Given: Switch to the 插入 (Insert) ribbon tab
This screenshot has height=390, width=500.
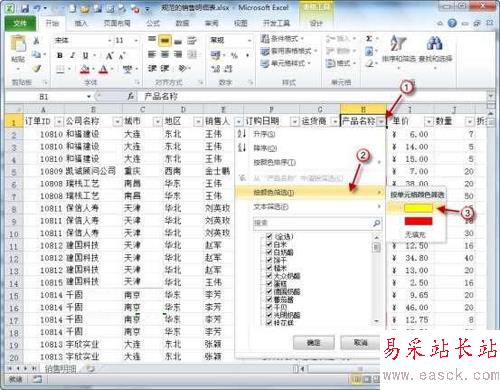Looking at the screenshot, I should (80, 23).
